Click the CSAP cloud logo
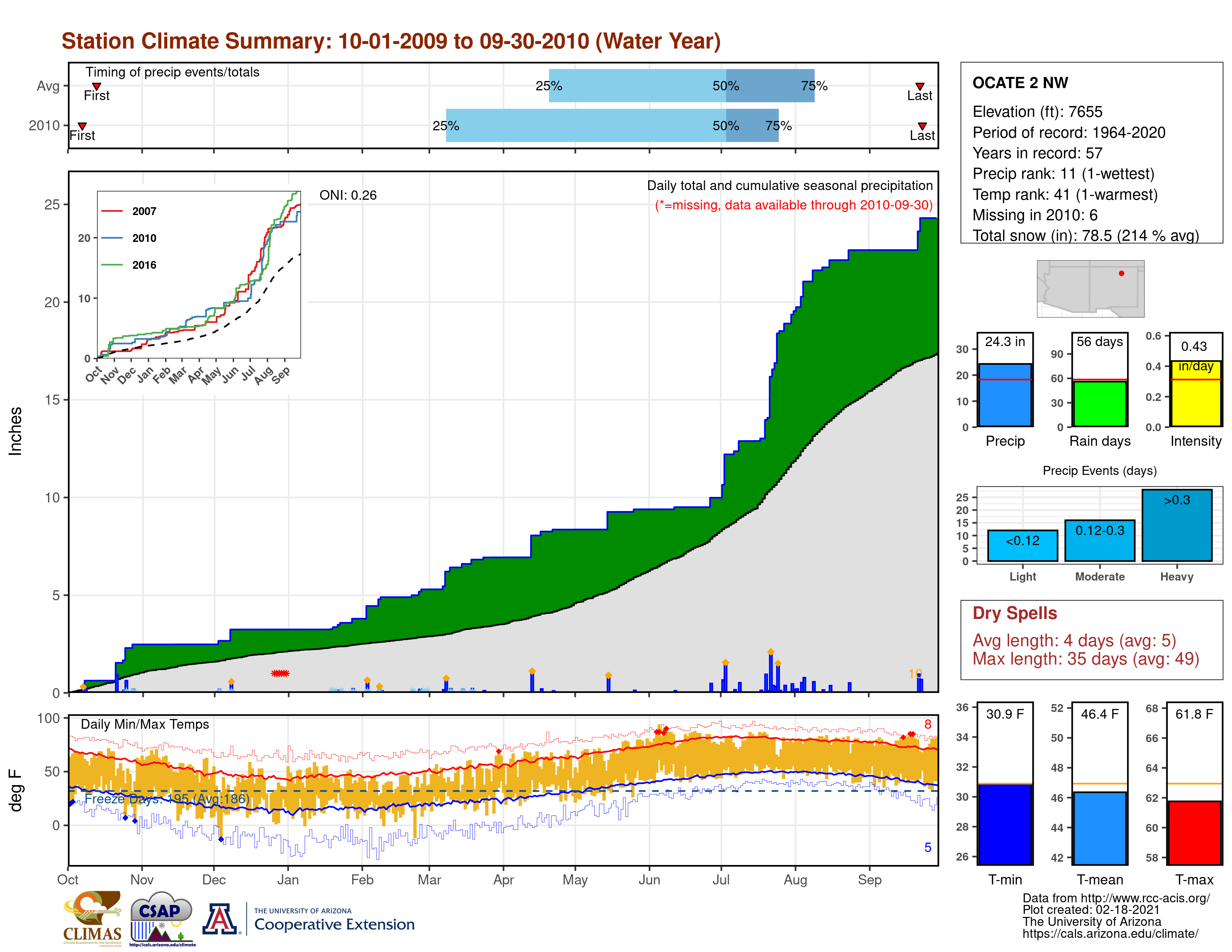Image resolution: width=1232 pixels, height=952 pixels. point(162,918)
